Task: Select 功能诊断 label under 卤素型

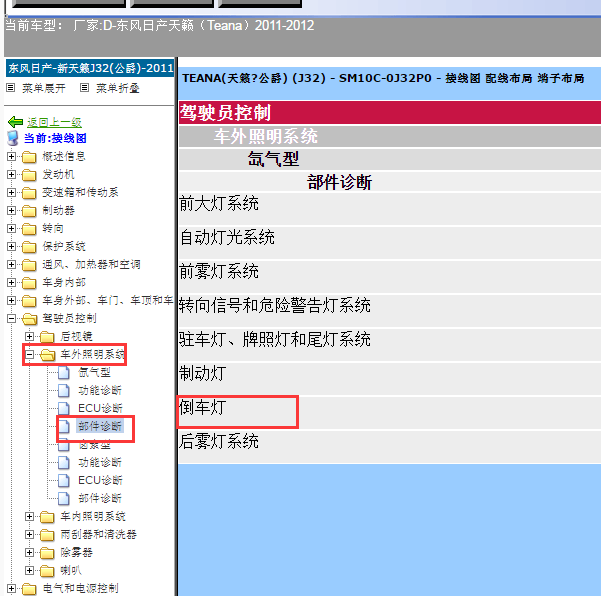Action: [x=100, y=462]
